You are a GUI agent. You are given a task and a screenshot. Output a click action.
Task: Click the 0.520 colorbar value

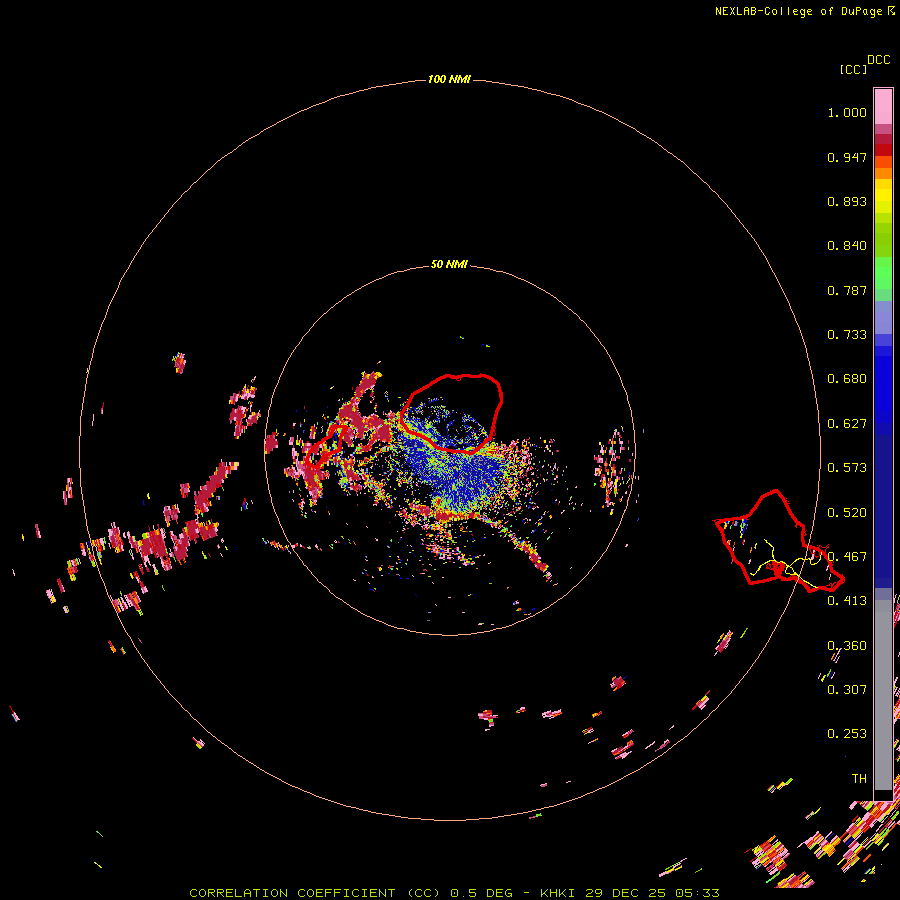pos(847,513)
